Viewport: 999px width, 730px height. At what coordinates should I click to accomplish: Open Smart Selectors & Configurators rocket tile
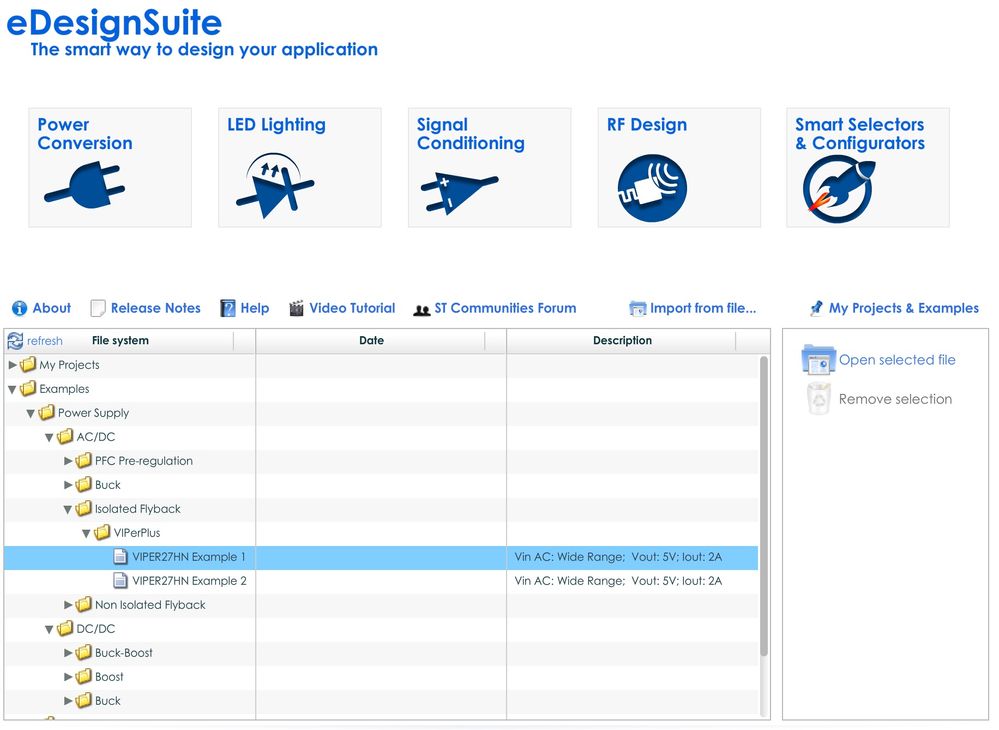point(868,168)
